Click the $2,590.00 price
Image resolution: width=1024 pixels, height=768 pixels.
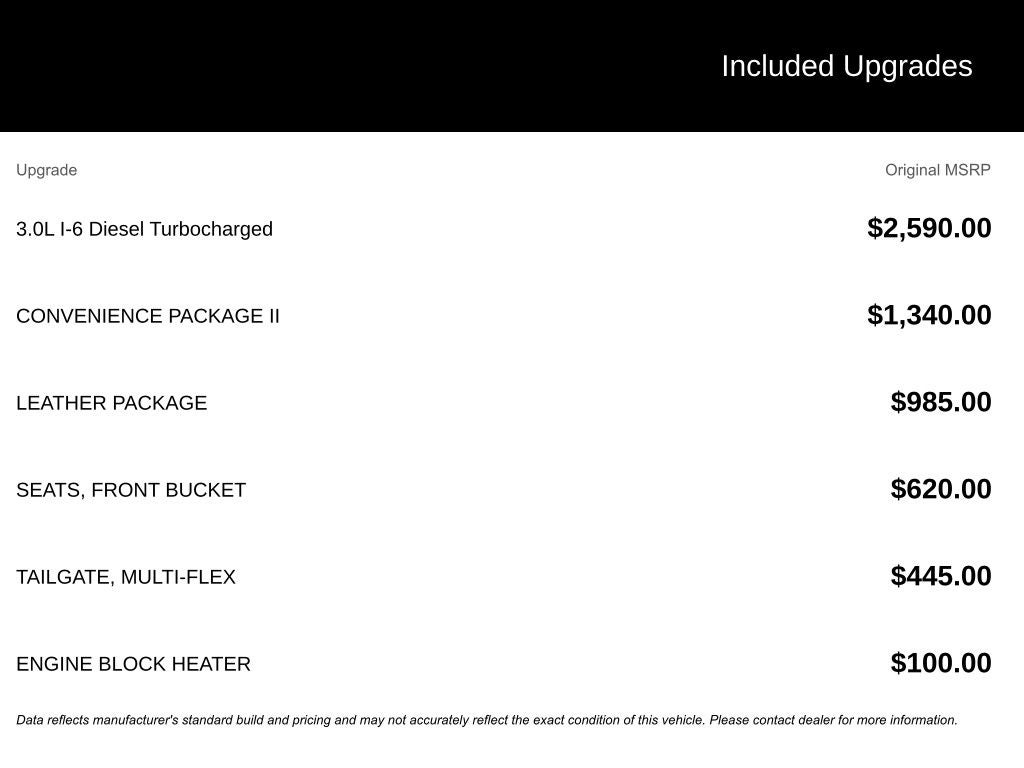(x=929, y=228)
